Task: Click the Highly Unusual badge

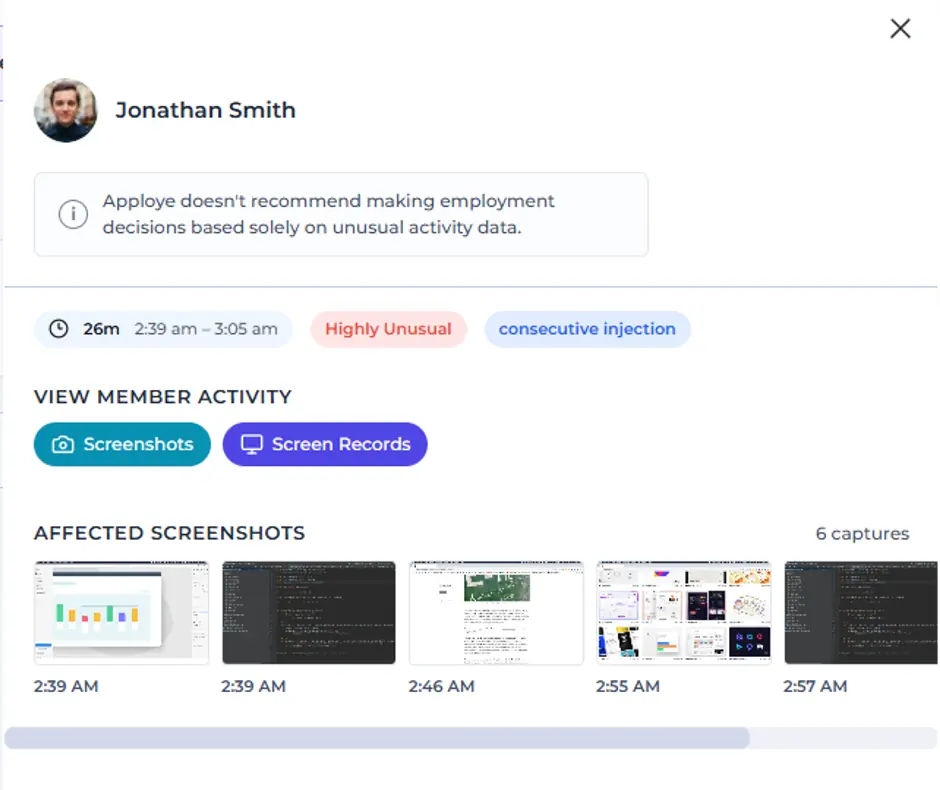Action: point(388,329)
